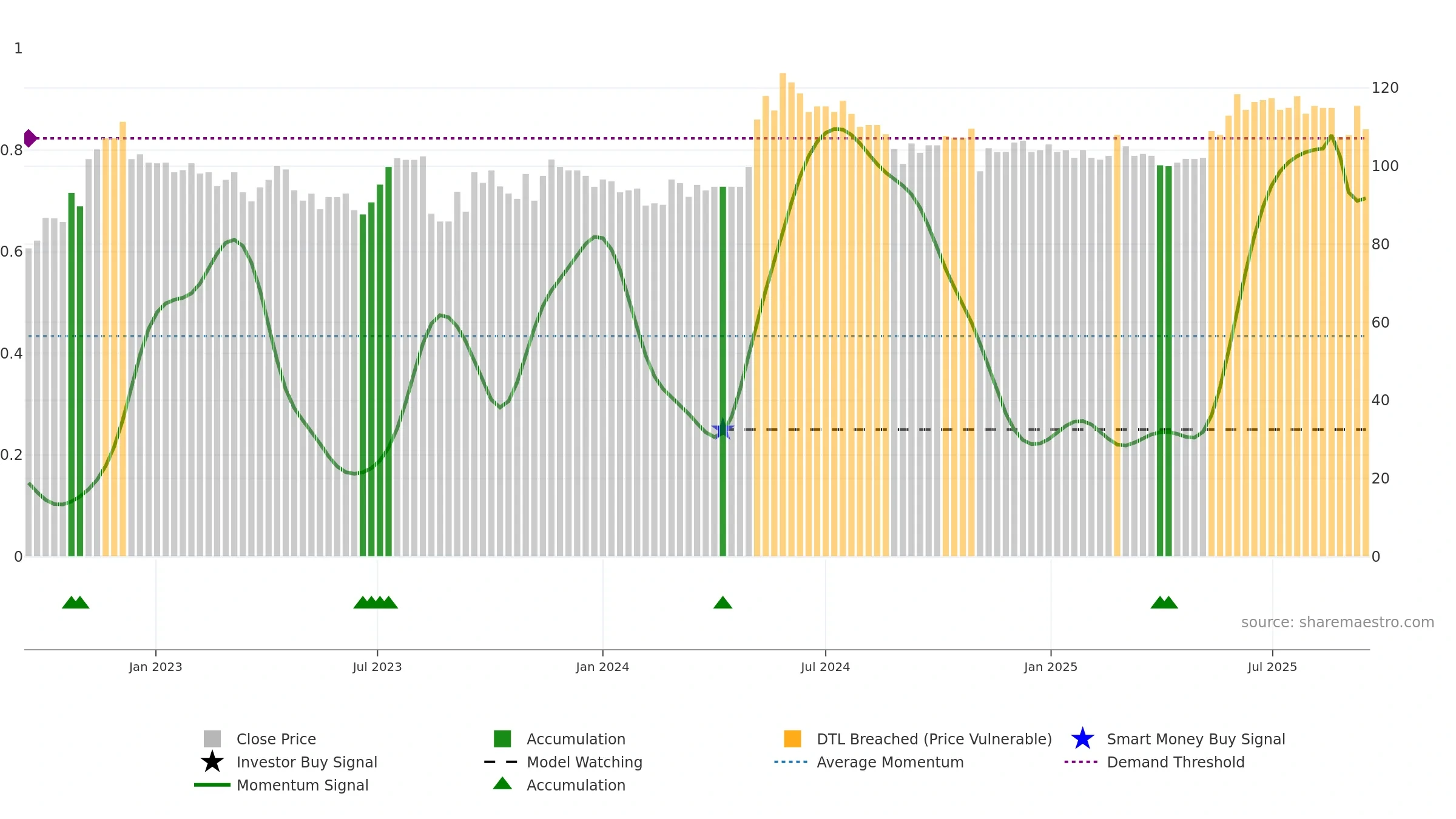1456x819 pixels.
Task: Click the Jan 2025 axis label
Action: pyautogui.click(x=1051, y=667)
